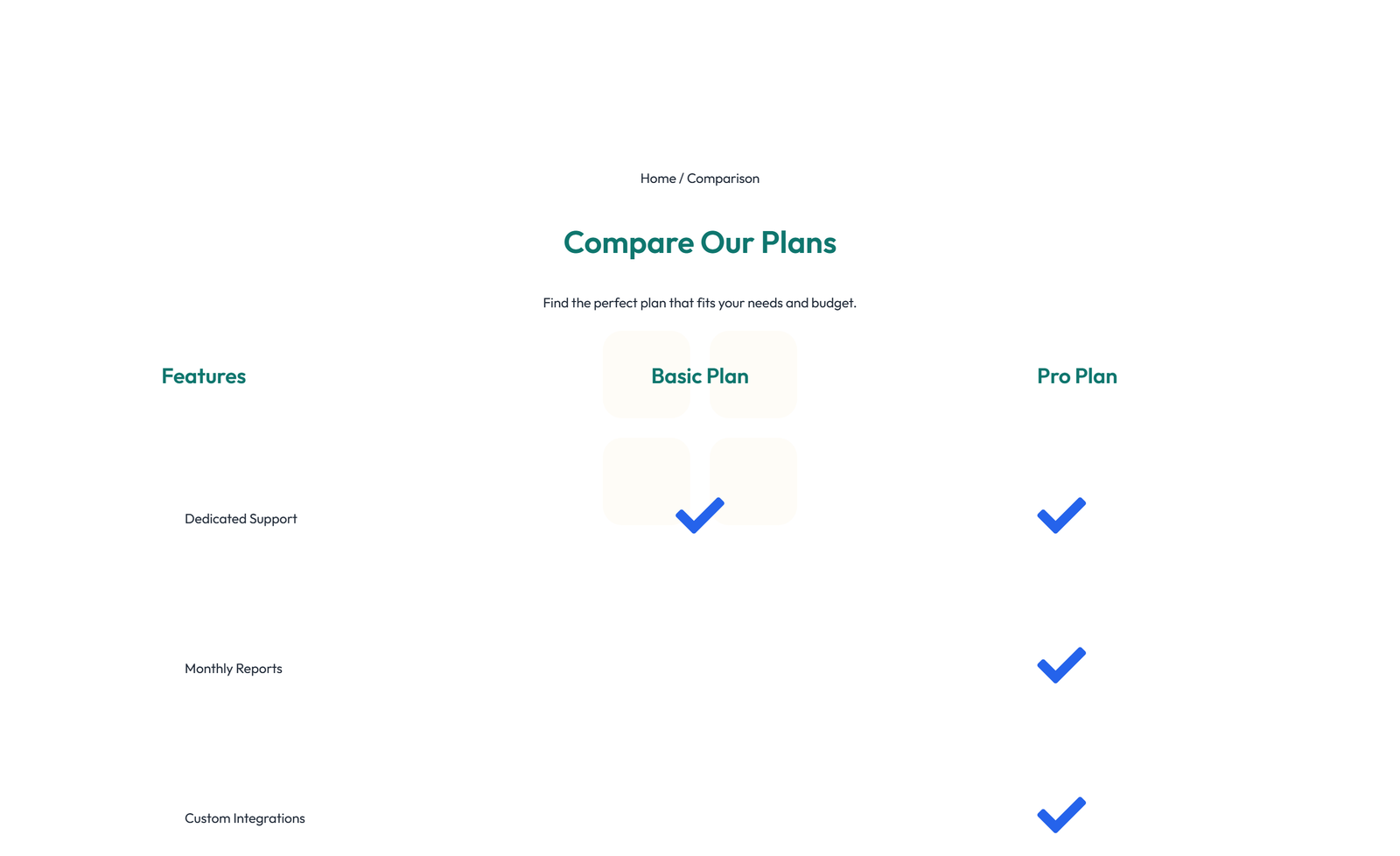Click the Monthly Reports feature label
The width and height of the screenshot is (1400, 856).
click(233, 668)
